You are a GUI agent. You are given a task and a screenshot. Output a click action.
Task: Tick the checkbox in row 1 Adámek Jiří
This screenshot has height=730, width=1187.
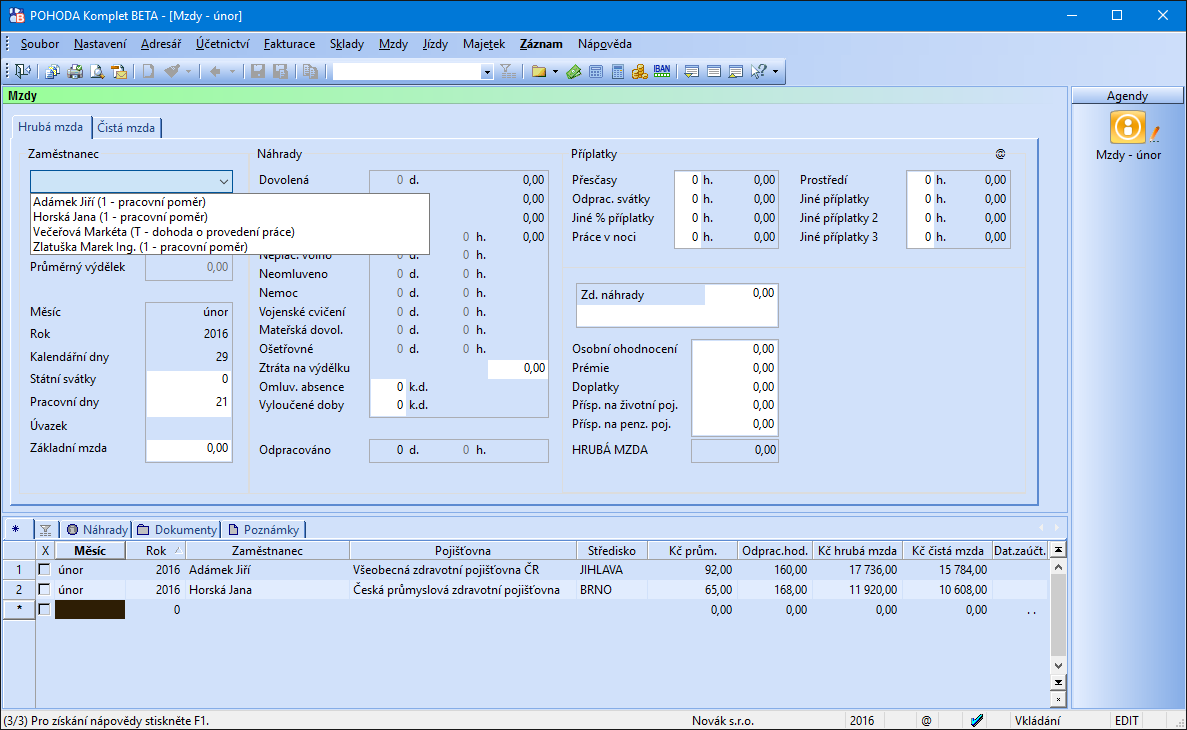pos(45,569)
